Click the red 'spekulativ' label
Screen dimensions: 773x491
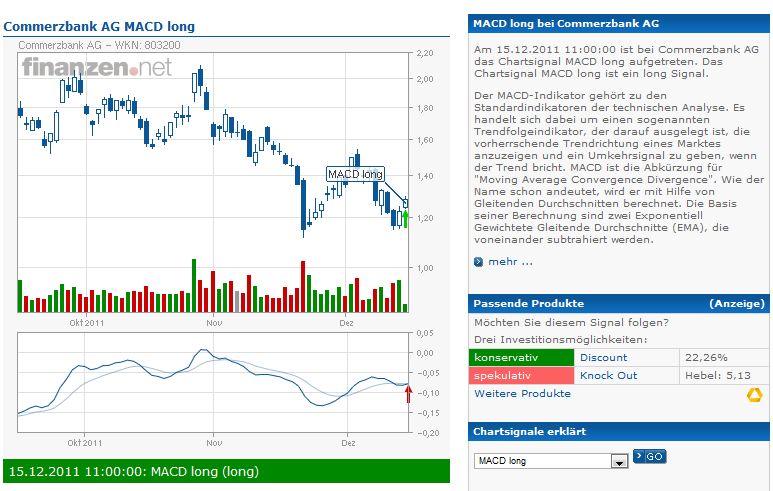521,375
